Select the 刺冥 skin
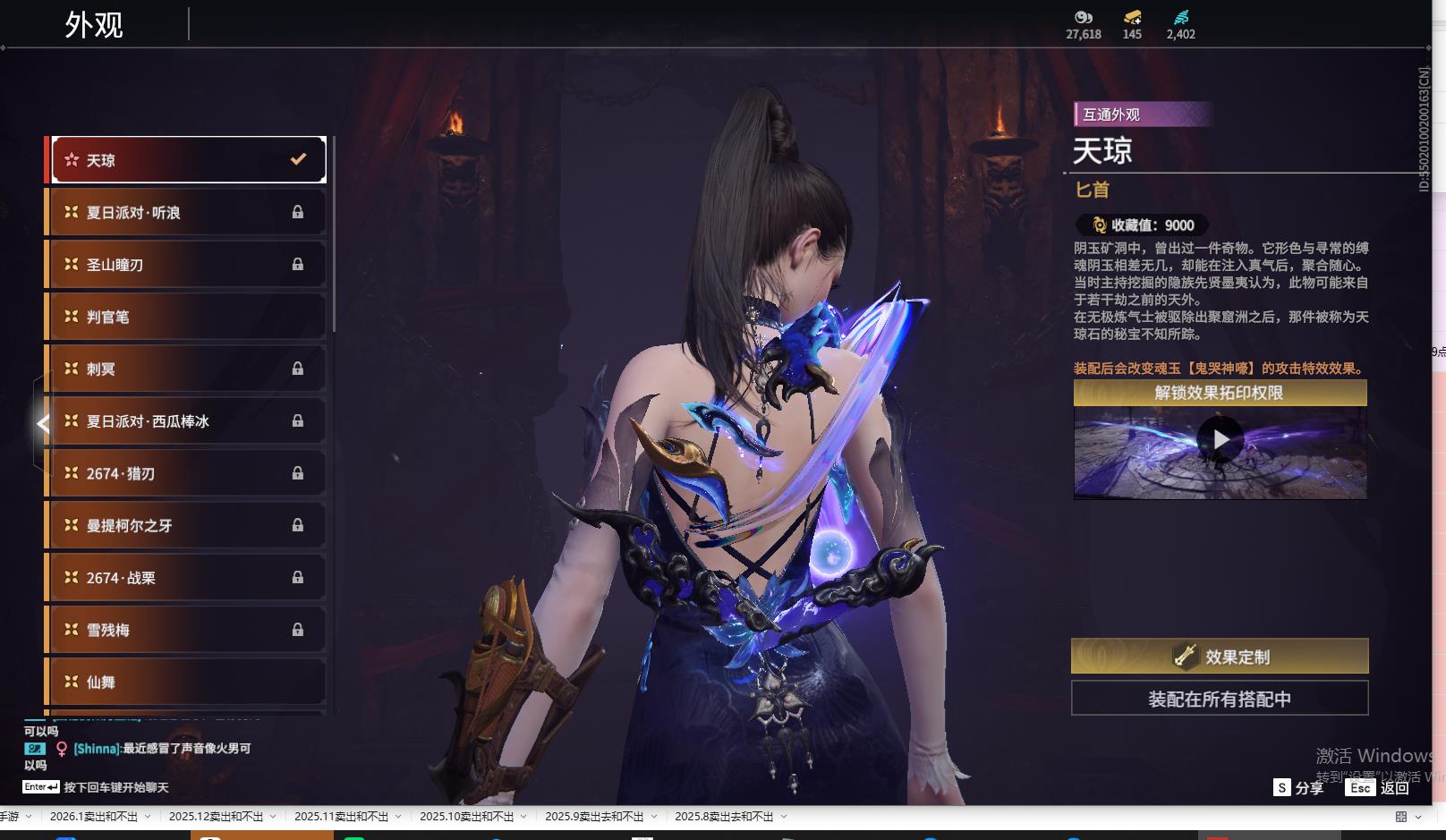Viewport: 1446px width, 840px height. (x=187, y=369)
